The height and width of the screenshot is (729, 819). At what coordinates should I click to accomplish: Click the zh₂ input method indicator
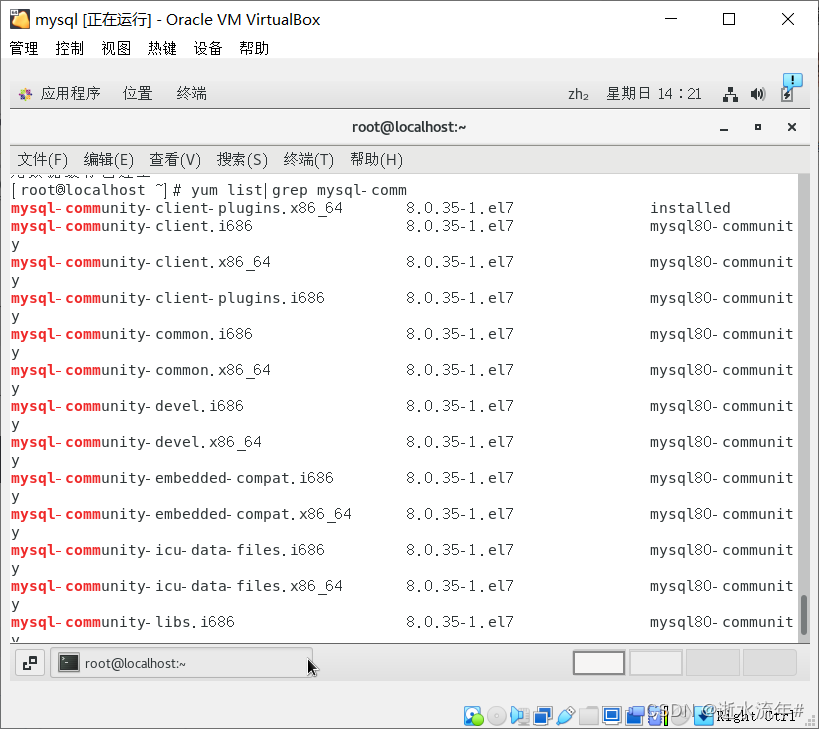578,92
